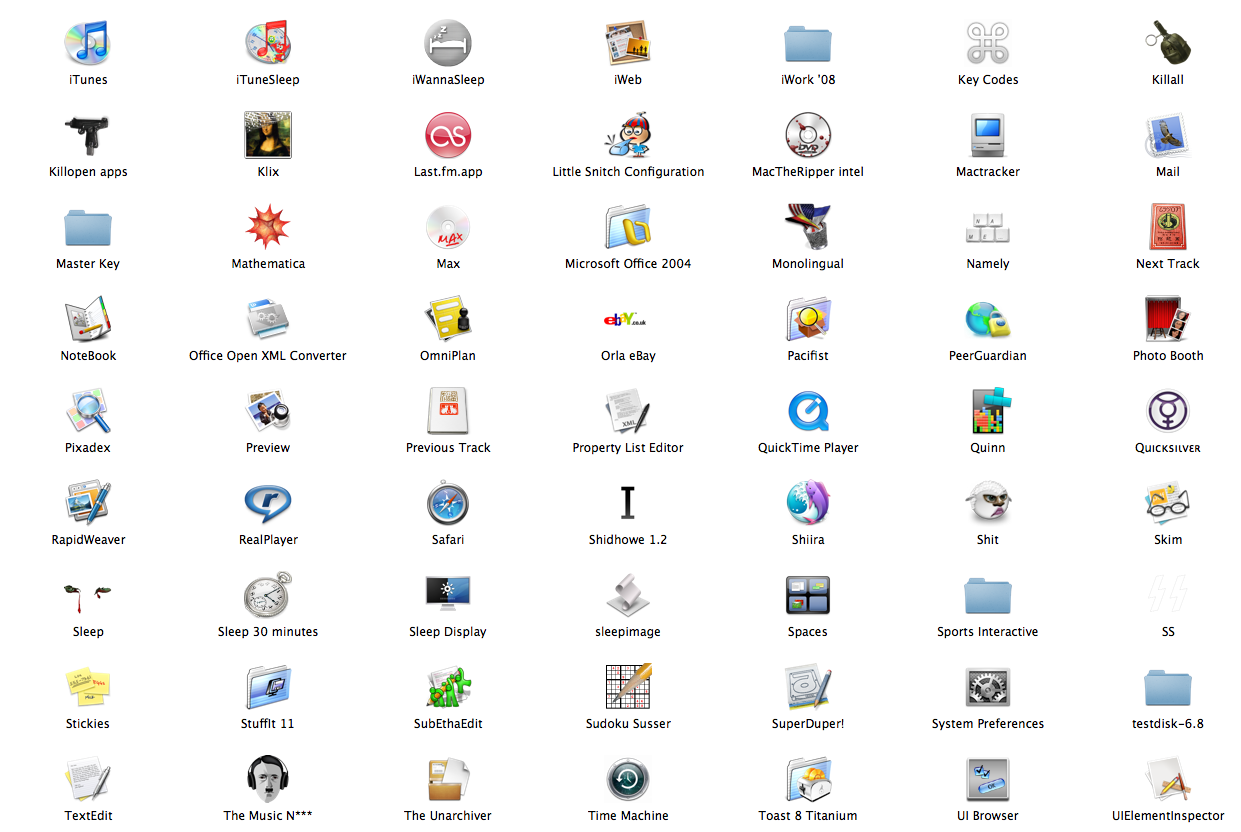
Task: Open System Preferences gear icon
Action: (x=988, y=686)
